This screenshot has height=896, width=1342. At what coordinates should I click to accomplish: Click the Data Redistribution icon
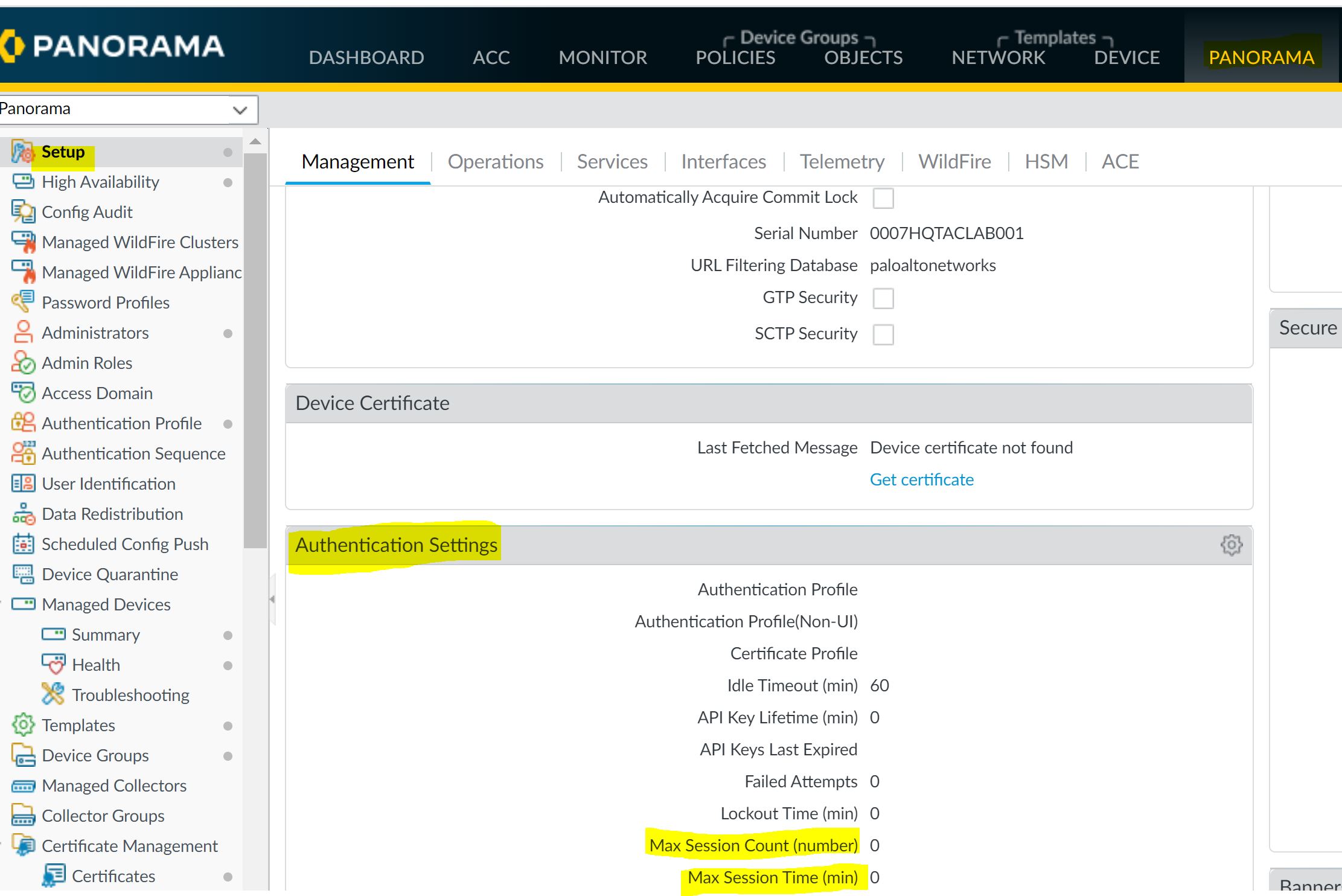coord(24,514)
